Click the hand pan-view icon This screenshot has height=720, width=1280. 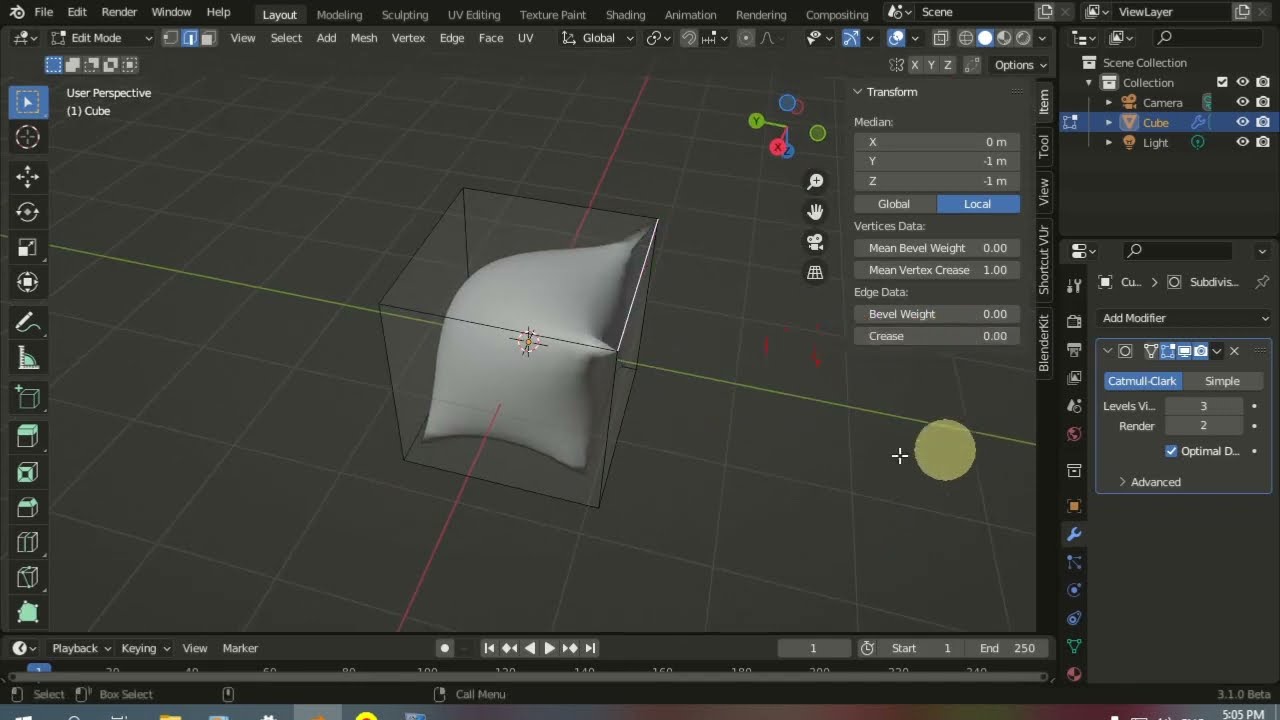click(816, 212)
